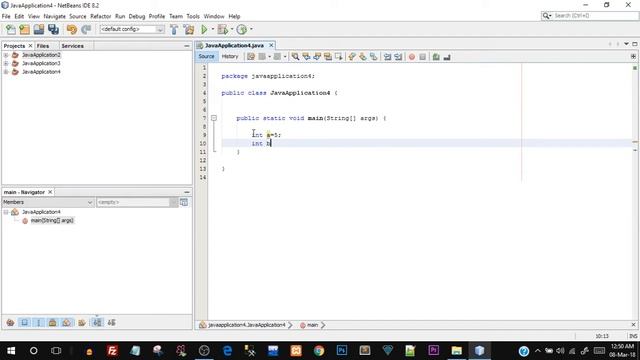Click Shift Line Left icon
This screenshot has width=640, height=360.
coord(387,57)
